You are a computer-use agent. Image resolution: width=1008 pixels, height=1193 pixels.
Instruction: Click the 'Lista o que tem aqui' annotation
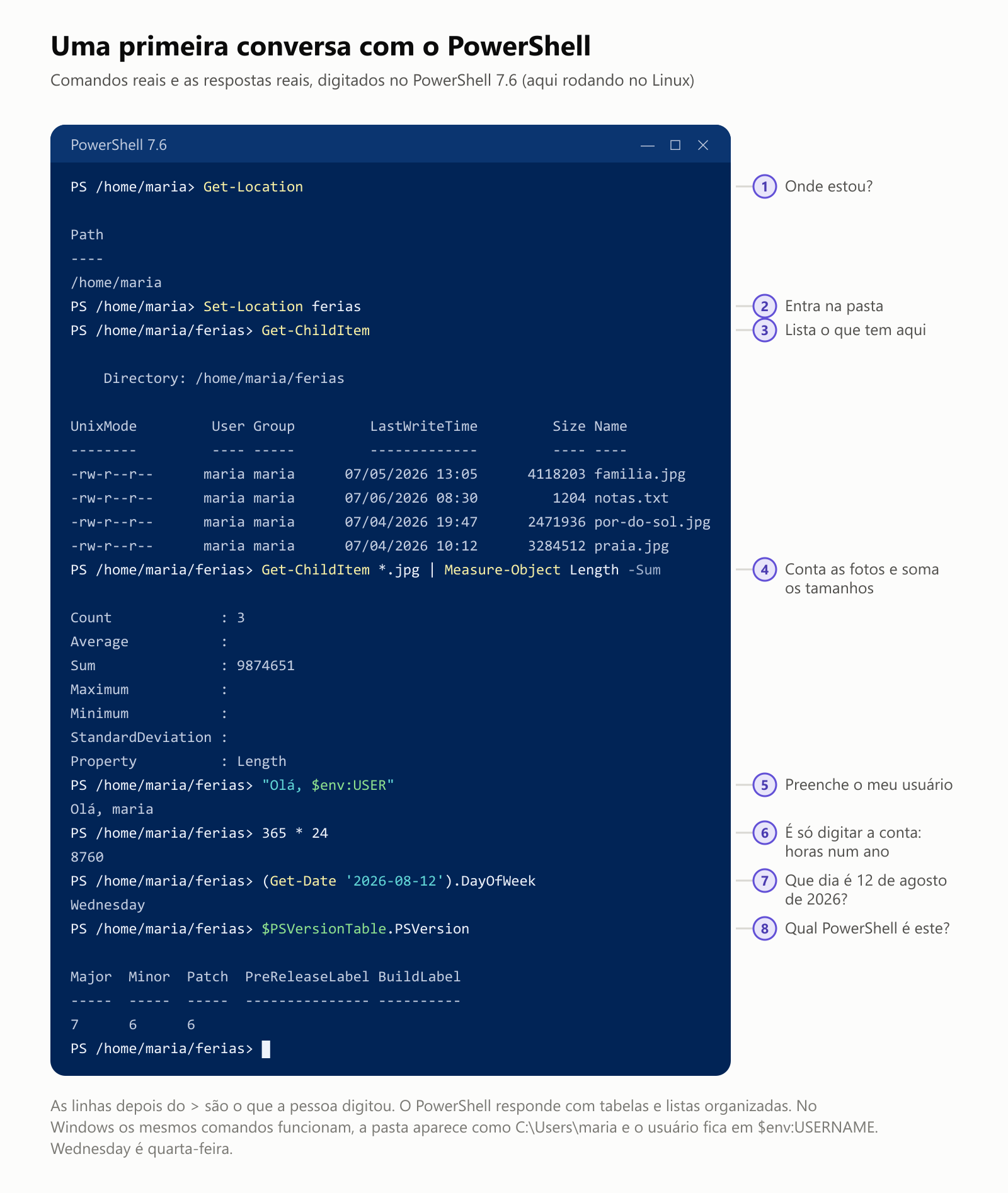tap(856, 330)
